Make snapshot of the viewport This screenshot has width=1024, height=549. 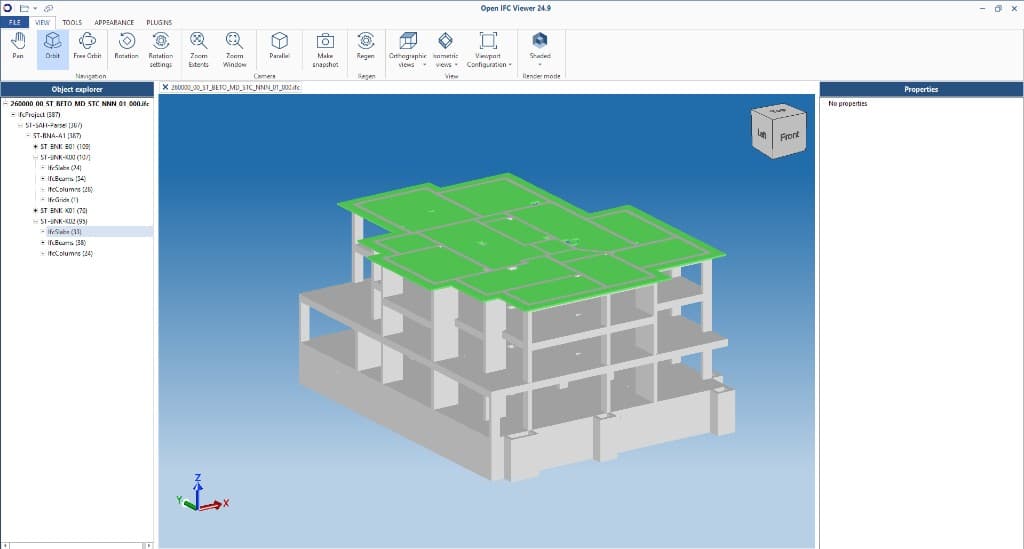325,50
